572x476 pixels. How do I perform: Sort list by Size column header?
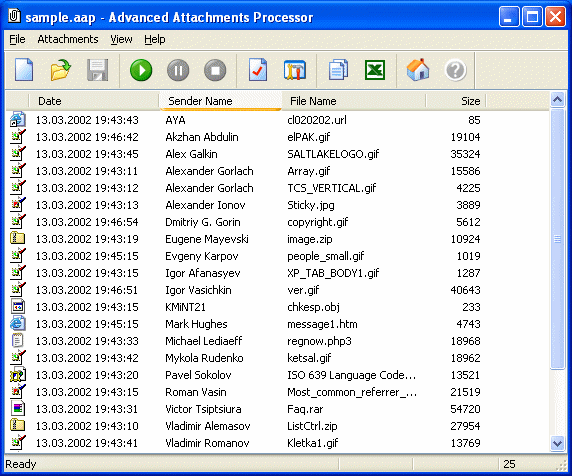pyautogui.click(x=456, y=101)
